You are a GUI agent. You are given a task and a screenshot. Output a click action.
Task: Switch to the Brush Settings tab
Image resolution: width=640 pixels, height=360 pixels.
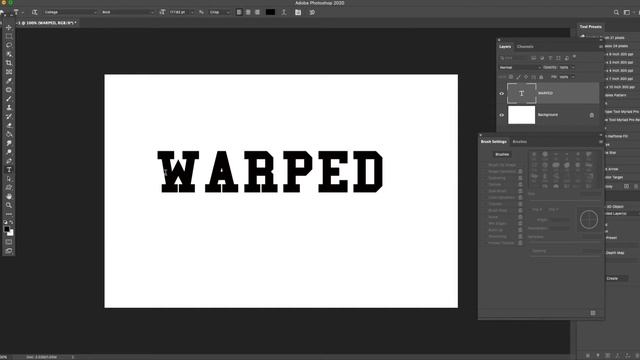coord(493,142)
